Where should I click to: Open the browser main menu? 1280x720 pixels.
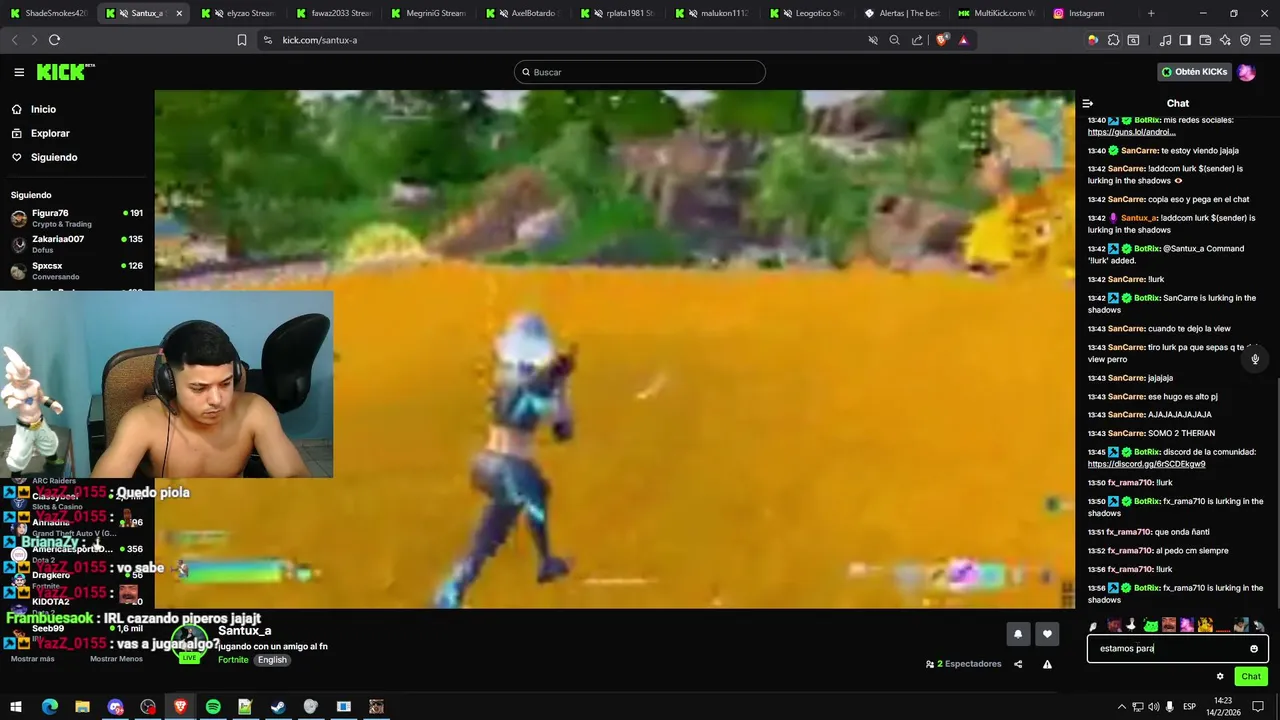tap(1265, 40)
